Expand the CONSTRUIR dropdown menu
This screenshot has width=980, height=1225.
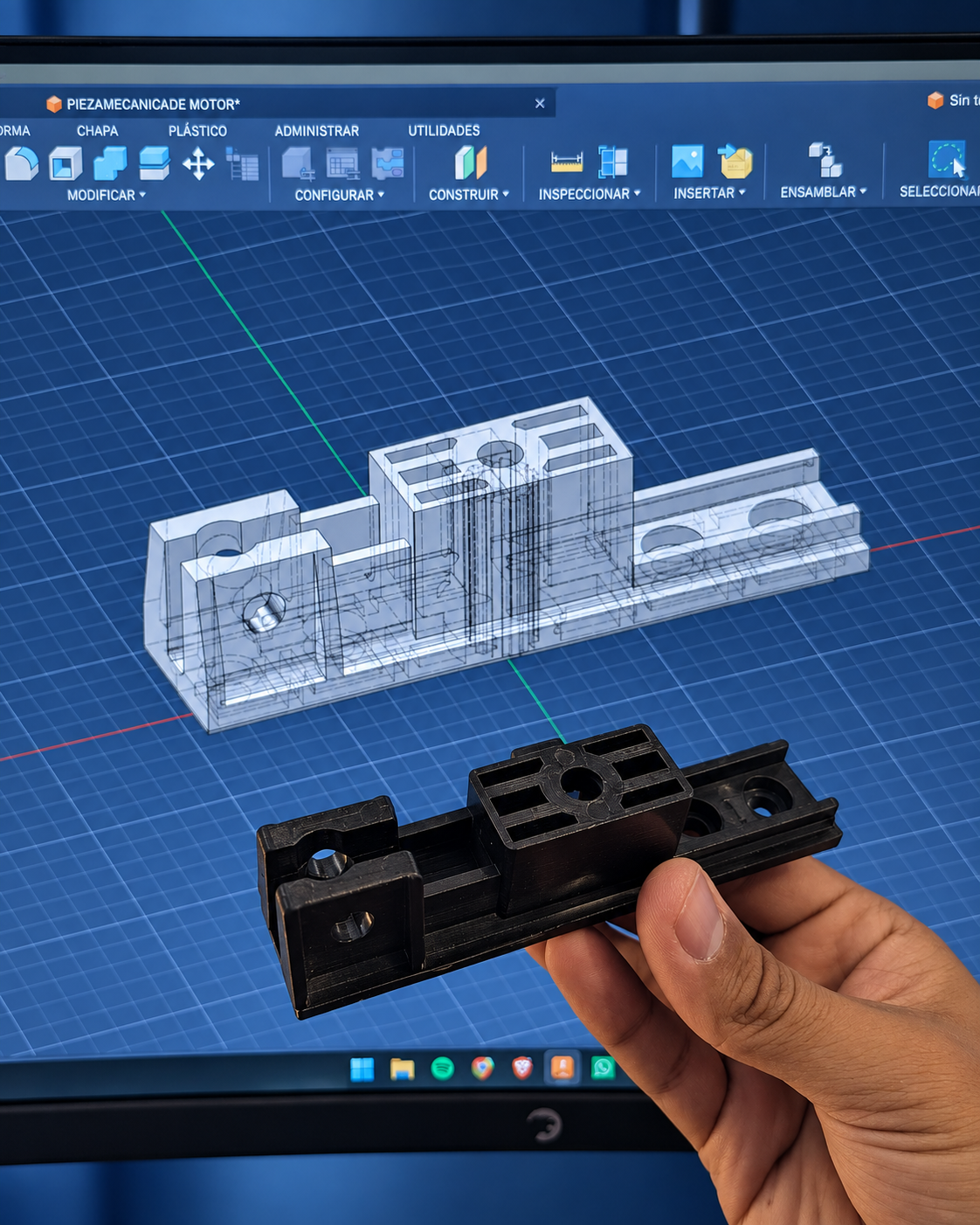coord(469,195)
